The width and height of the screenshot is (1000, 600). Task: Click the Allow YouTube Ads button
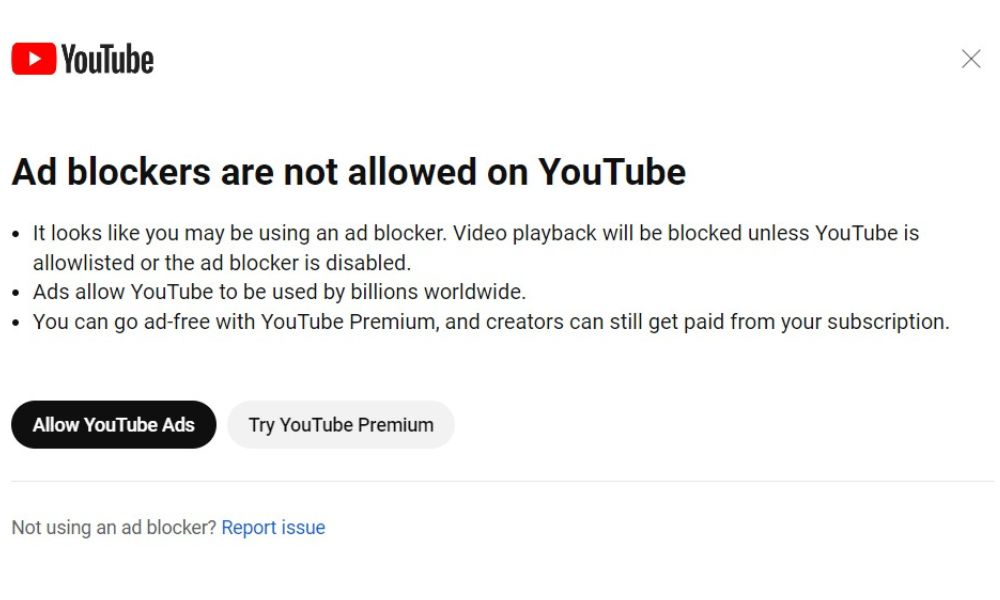(113, 424)
